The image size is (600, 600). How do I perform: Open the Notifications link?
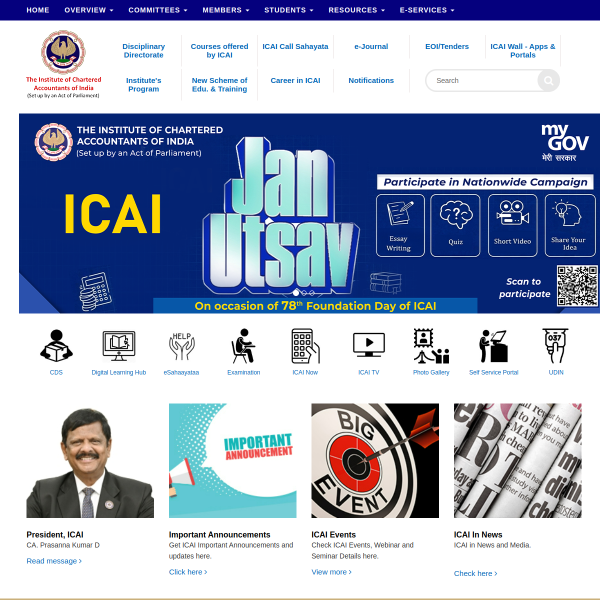pyautogui.click(x=371, y=80)
